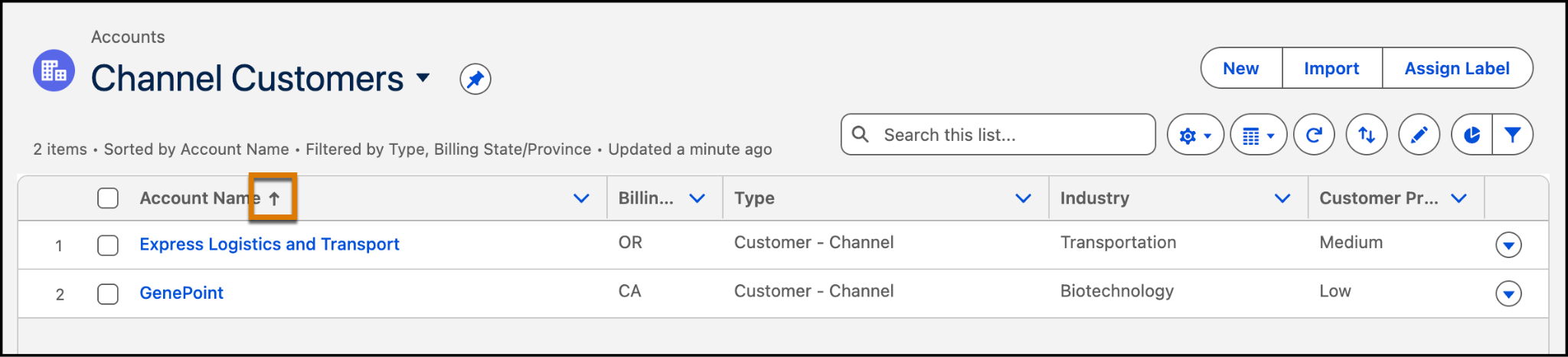1568x357 pixels.
Task: Refresh the list with the reload icon
Action: pyautogui.click(x=1314, y=135)
